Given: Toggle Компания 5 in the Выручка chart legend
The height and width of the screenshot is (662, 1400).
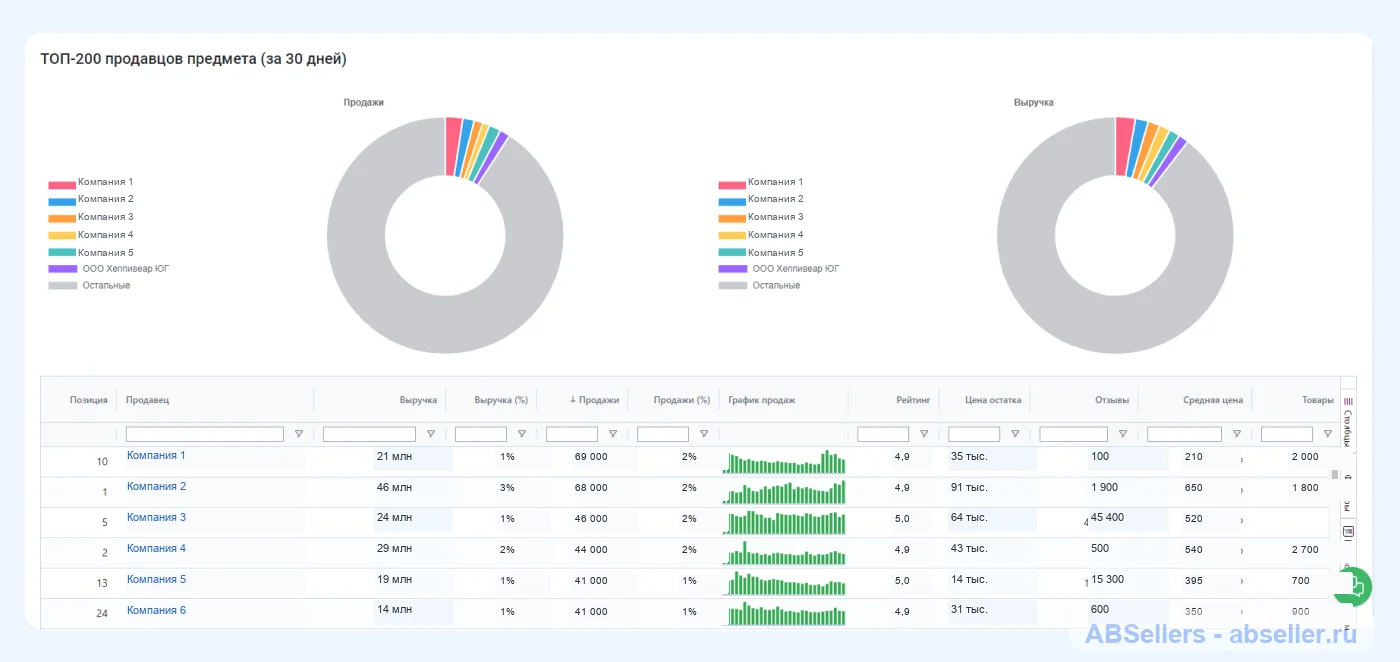Looking at the screenshot, I should coord(761,253).
